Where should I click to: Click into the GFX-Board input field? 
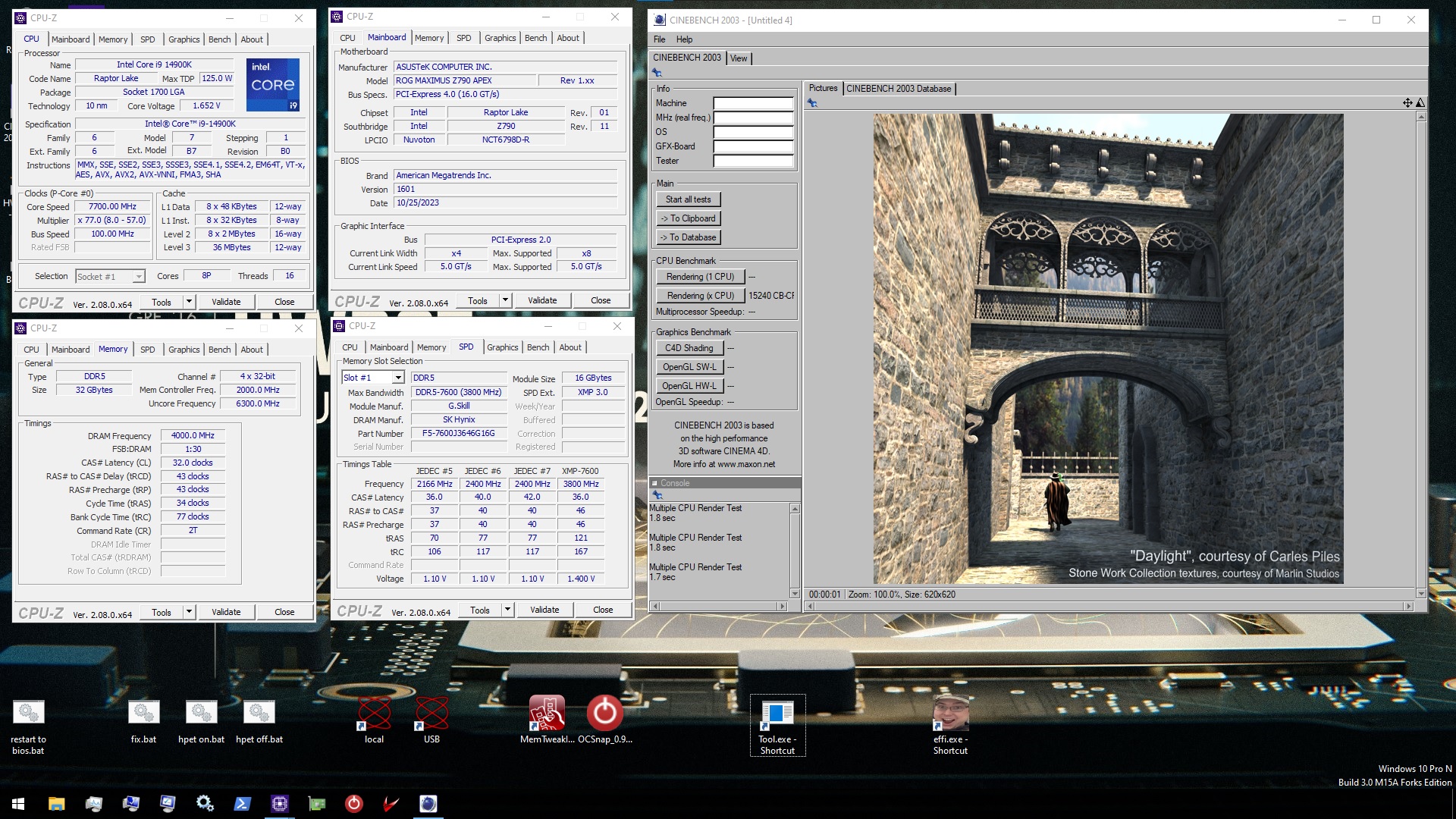pyautogui.click(x=753, y=146)
